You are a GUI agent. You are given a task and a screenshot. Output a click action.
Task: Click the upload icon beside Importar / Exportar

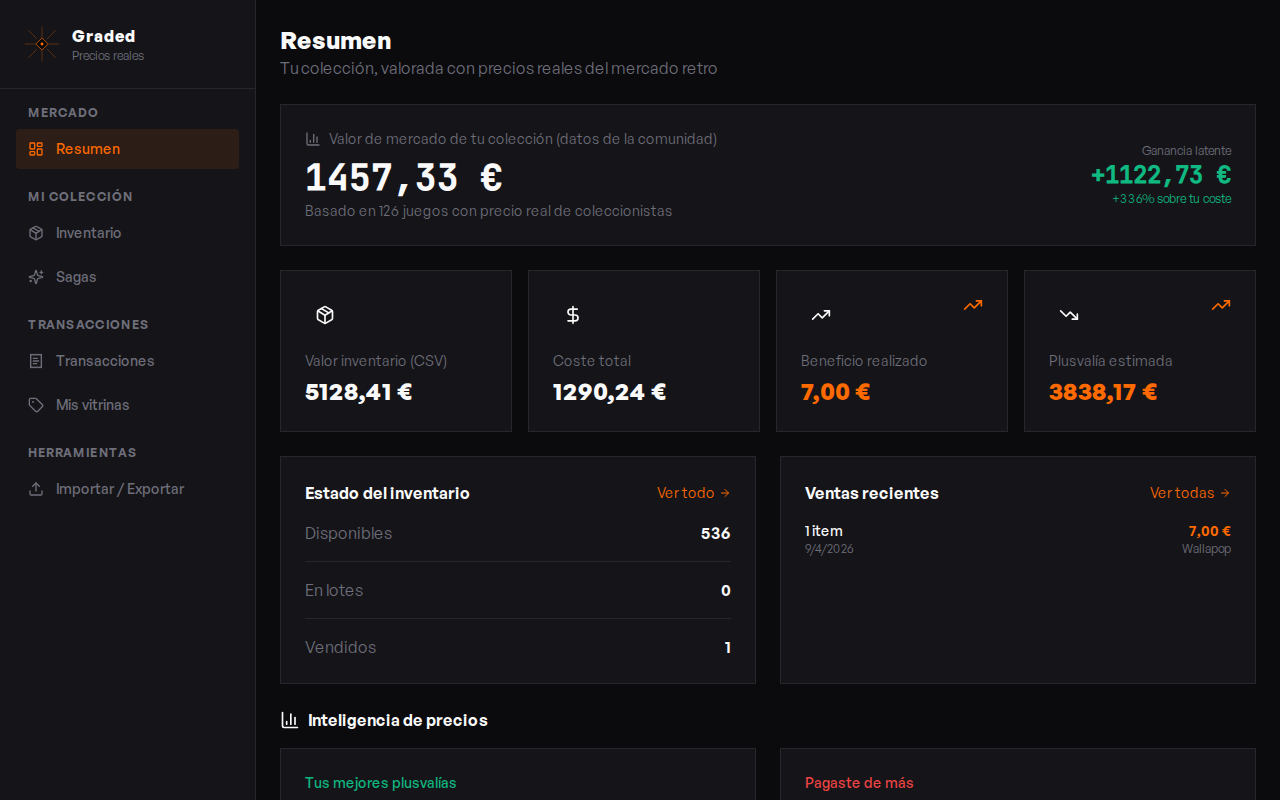34,488
